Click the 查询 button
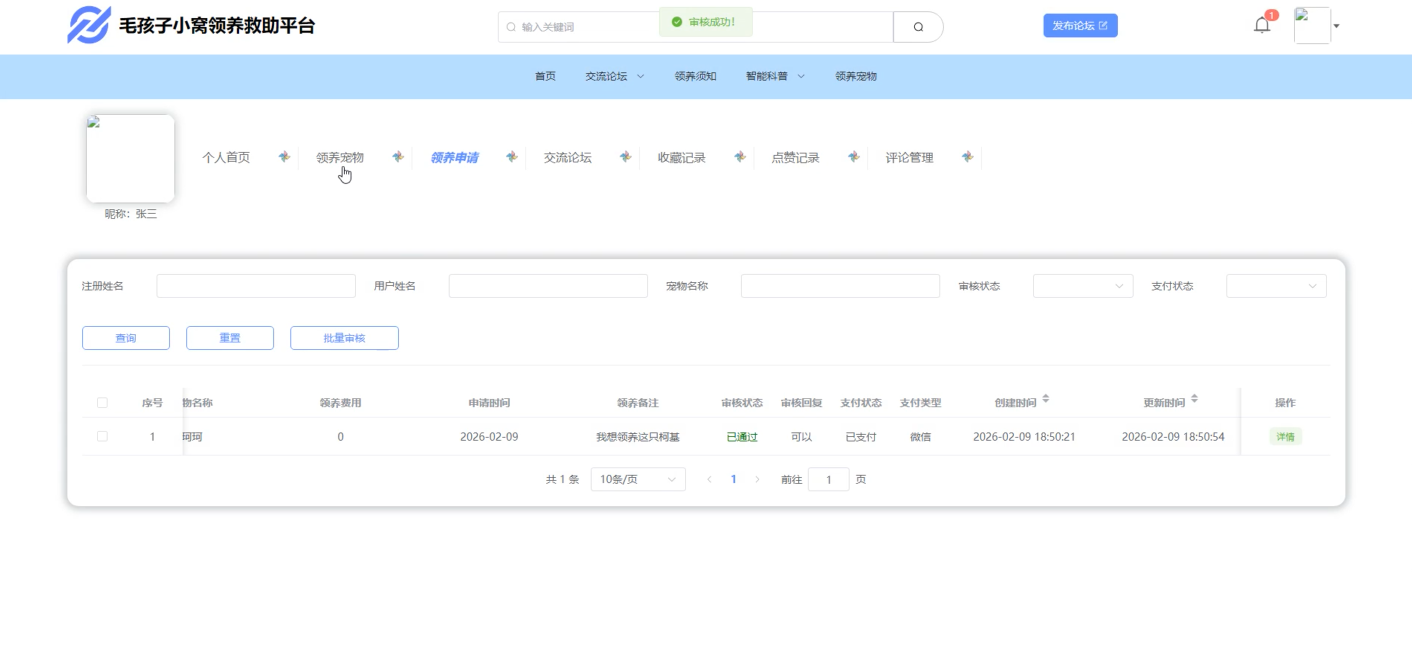This screenshot has width=1412, height=668. [x=126, y=338]
